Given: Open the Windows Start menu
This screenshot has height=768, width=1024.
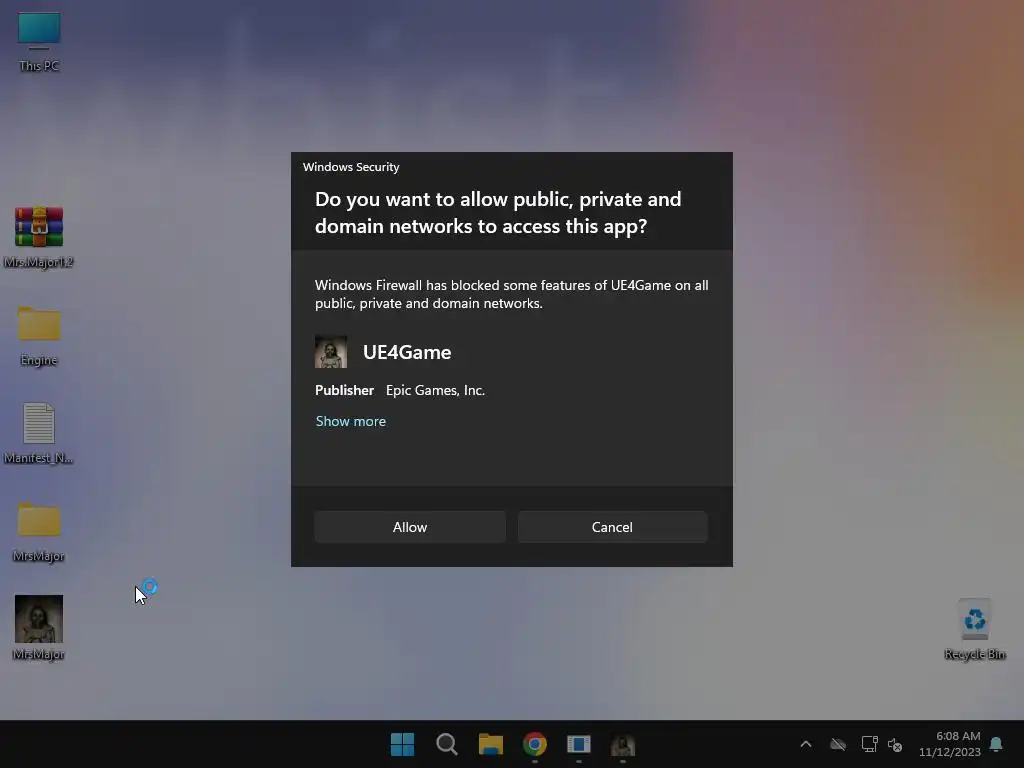Looking at the screenshot, I should pyautogui.click(x=402, y=744).
